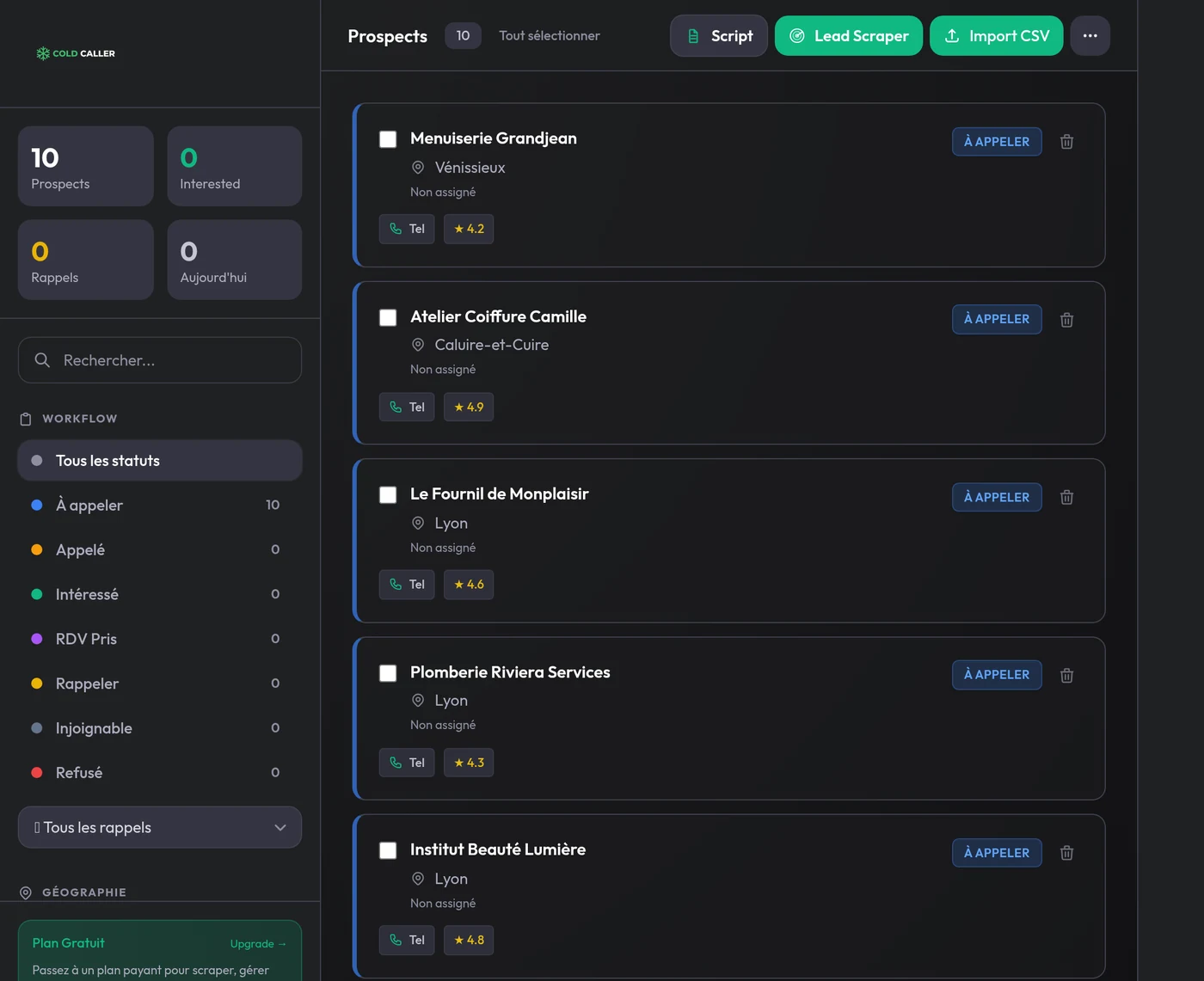Open the three-dots more options menu
1204x981 pixels.
pyautogui.click(x=1090, y=35)
